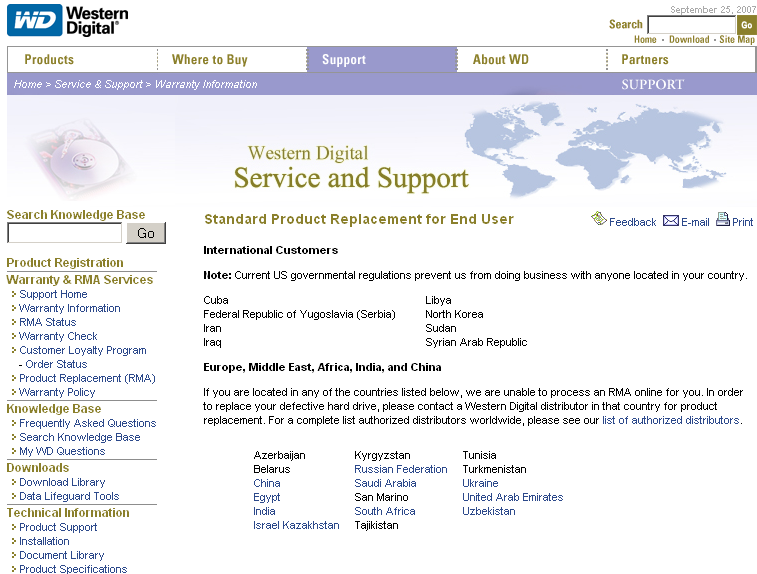The height and width of the screenshot is (574, 757).
Task: Click the Service & Support breadcrumb
Action: [x=99, y=84]
